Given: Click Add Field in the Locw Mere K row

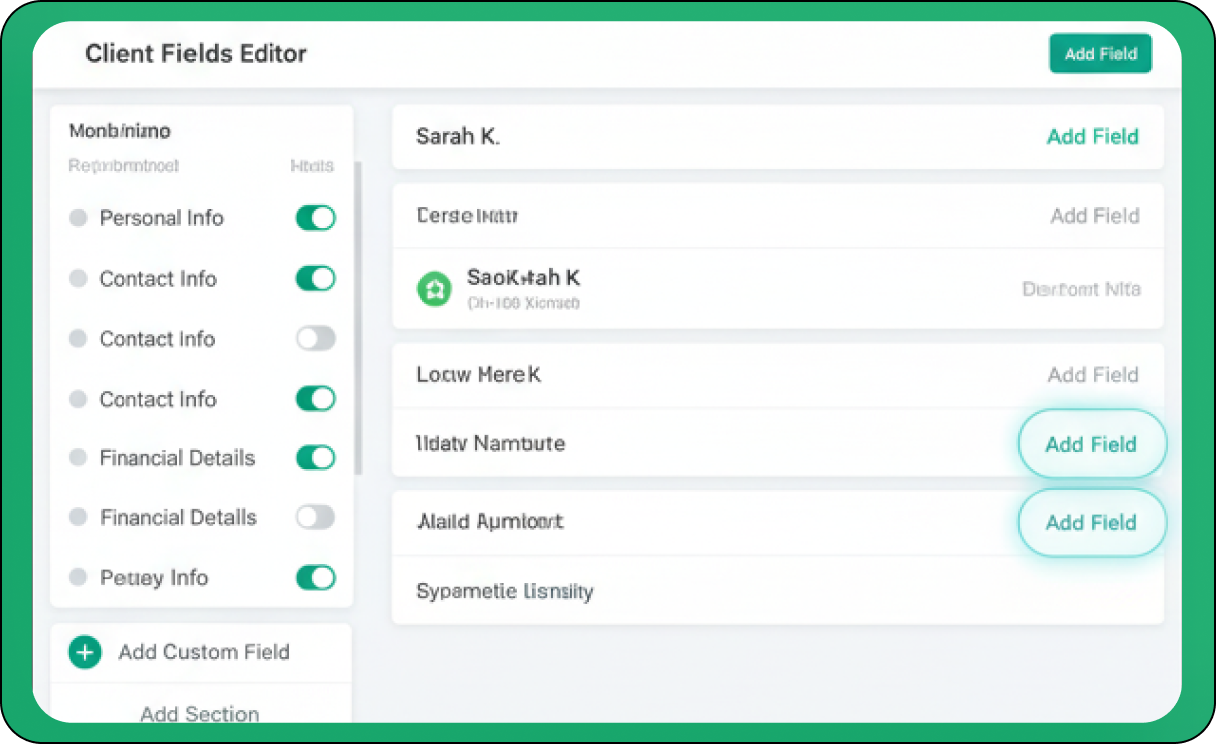Looking at the screenshot, I should (1093, 375).
